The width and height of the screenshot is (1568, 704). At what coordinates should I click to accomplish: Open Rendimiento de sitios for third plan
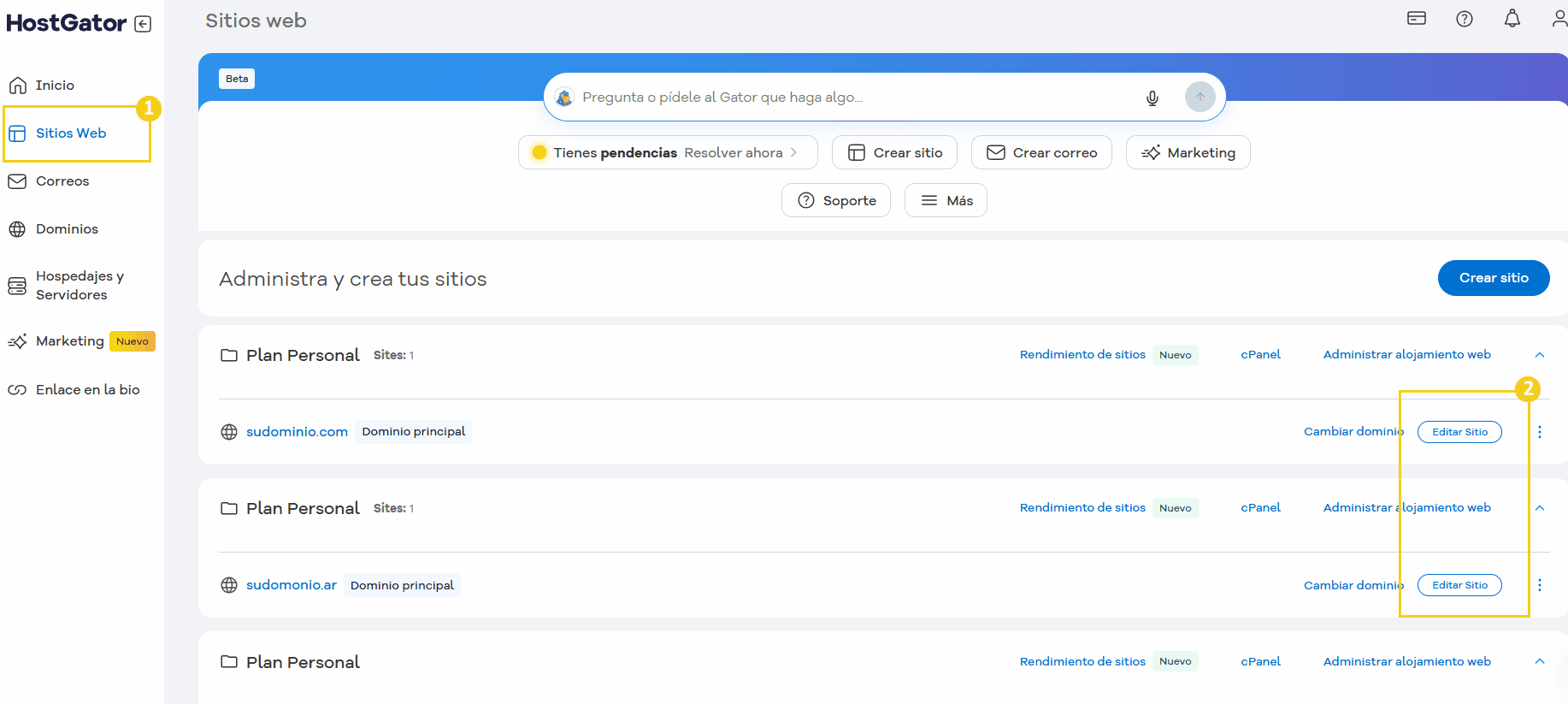pos(1082,661)
